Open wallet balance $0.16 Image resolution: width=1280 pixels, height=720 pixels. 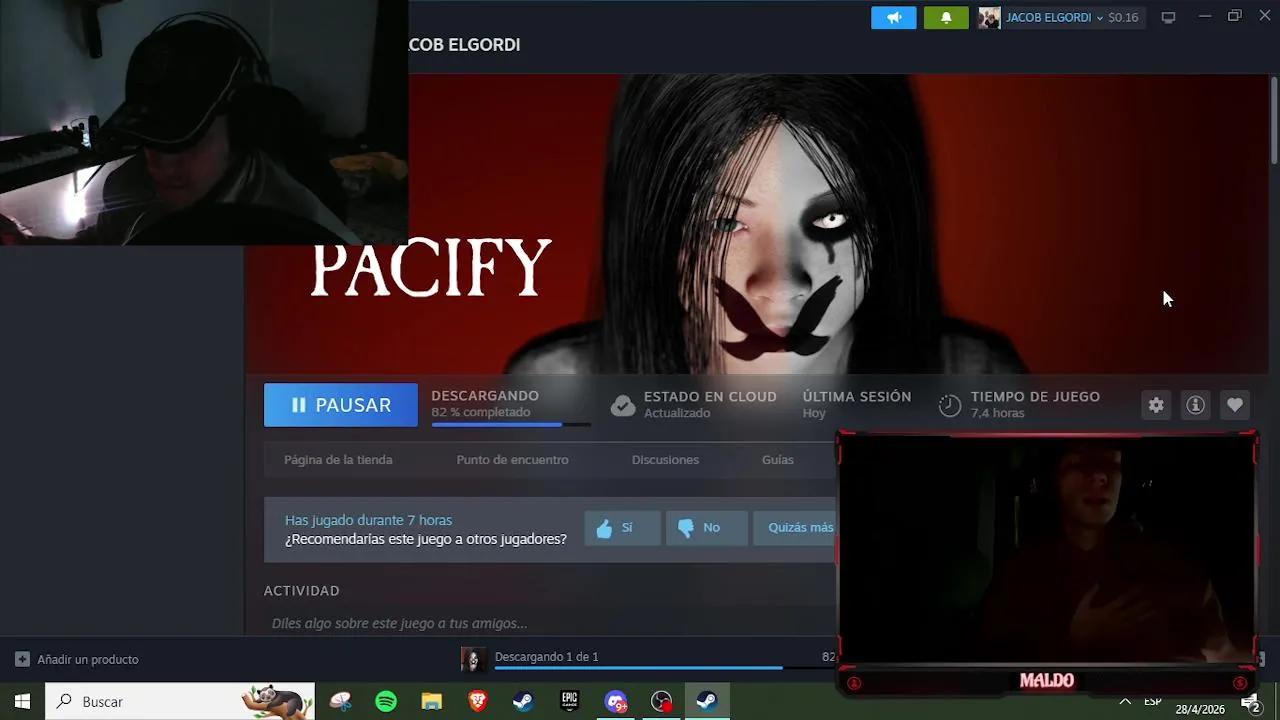point(1123,18)
